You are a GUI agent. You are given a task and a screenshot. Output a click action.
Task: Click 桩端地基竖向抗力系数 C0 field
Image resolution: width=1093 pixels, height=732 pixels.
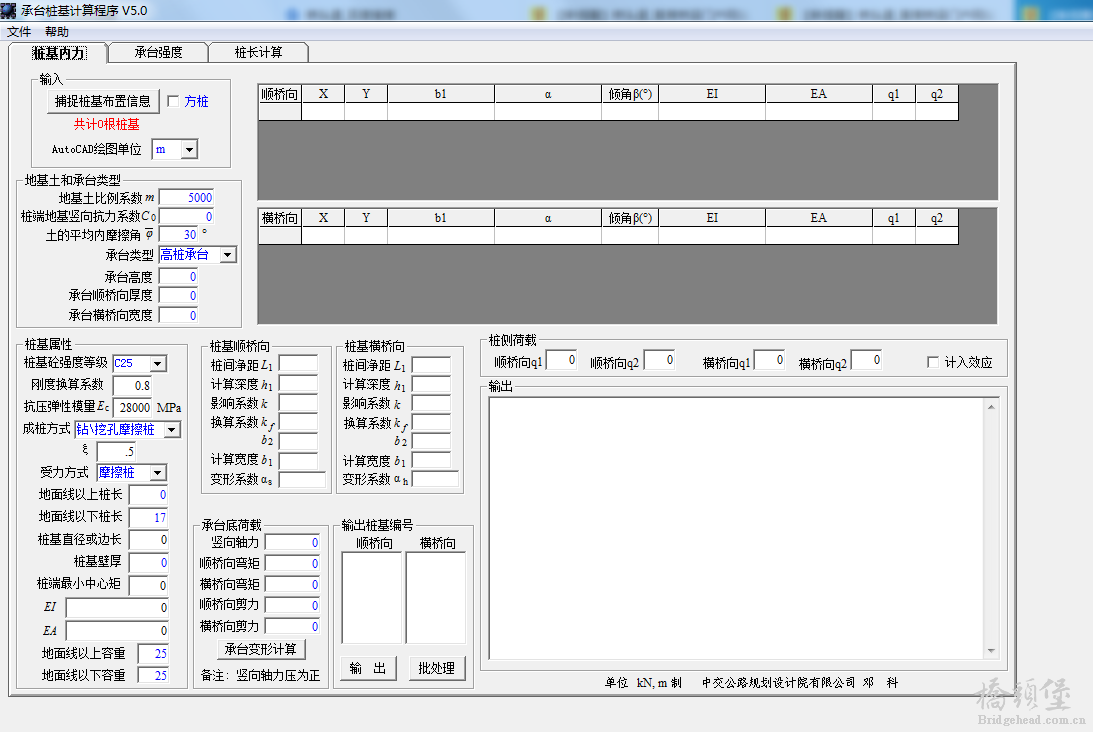(x=186, y=217)
